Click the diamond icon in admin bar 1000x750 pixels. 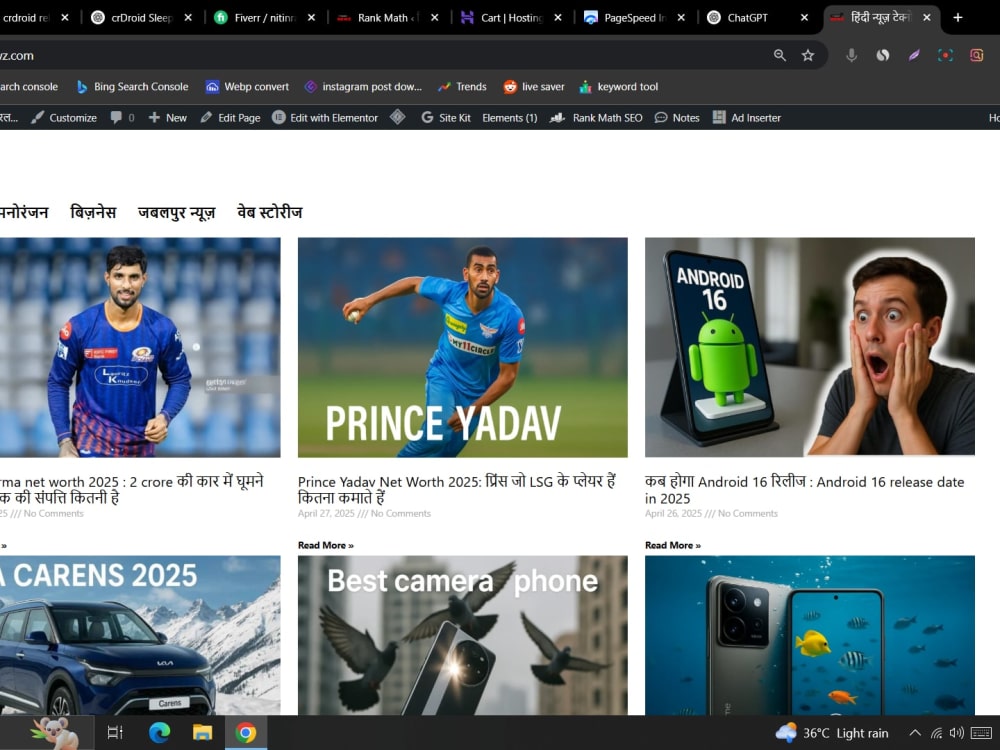[397, 117]
